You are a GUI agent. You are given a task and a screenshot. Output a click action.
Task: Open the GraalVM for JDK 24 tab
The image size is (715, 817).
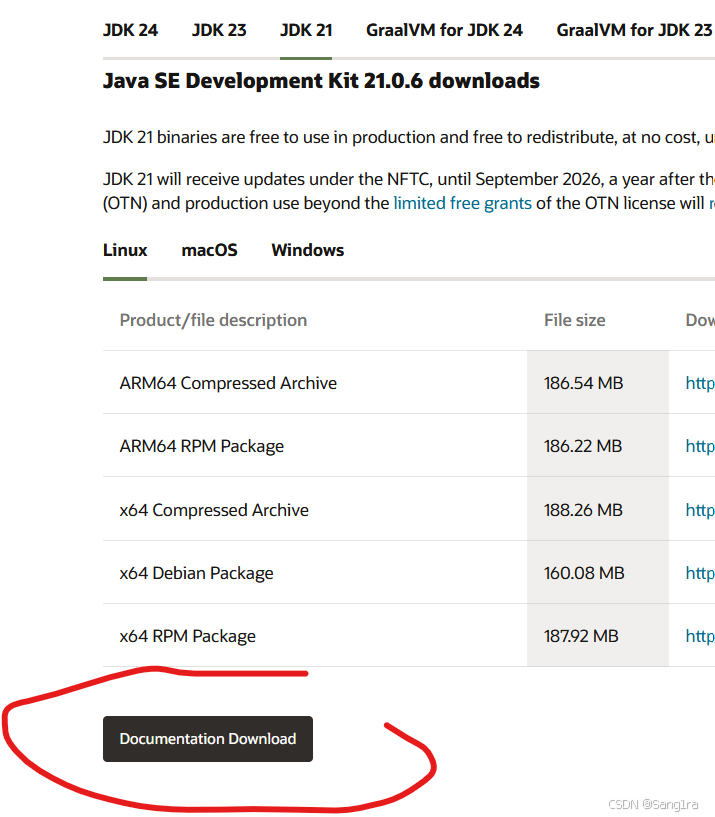(444, 30)
